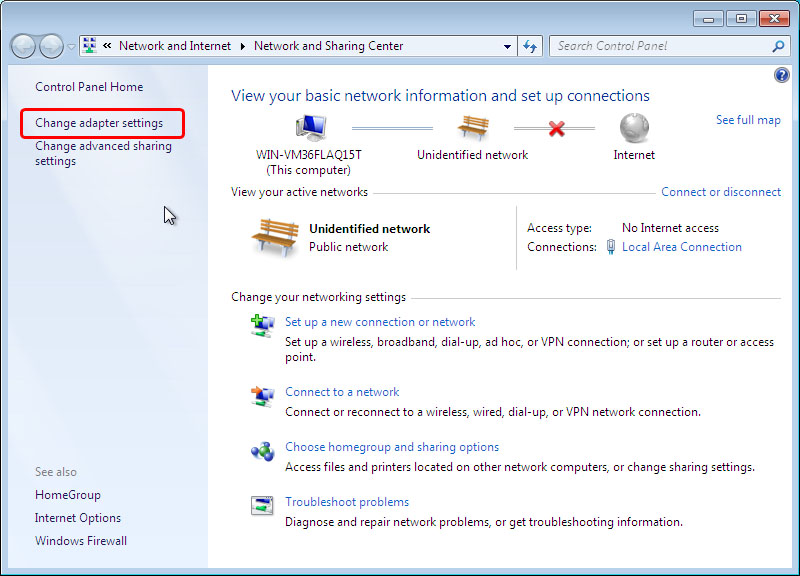Click the active network bench icon
The width and height of the screenshot is (800, 576).
275,237
